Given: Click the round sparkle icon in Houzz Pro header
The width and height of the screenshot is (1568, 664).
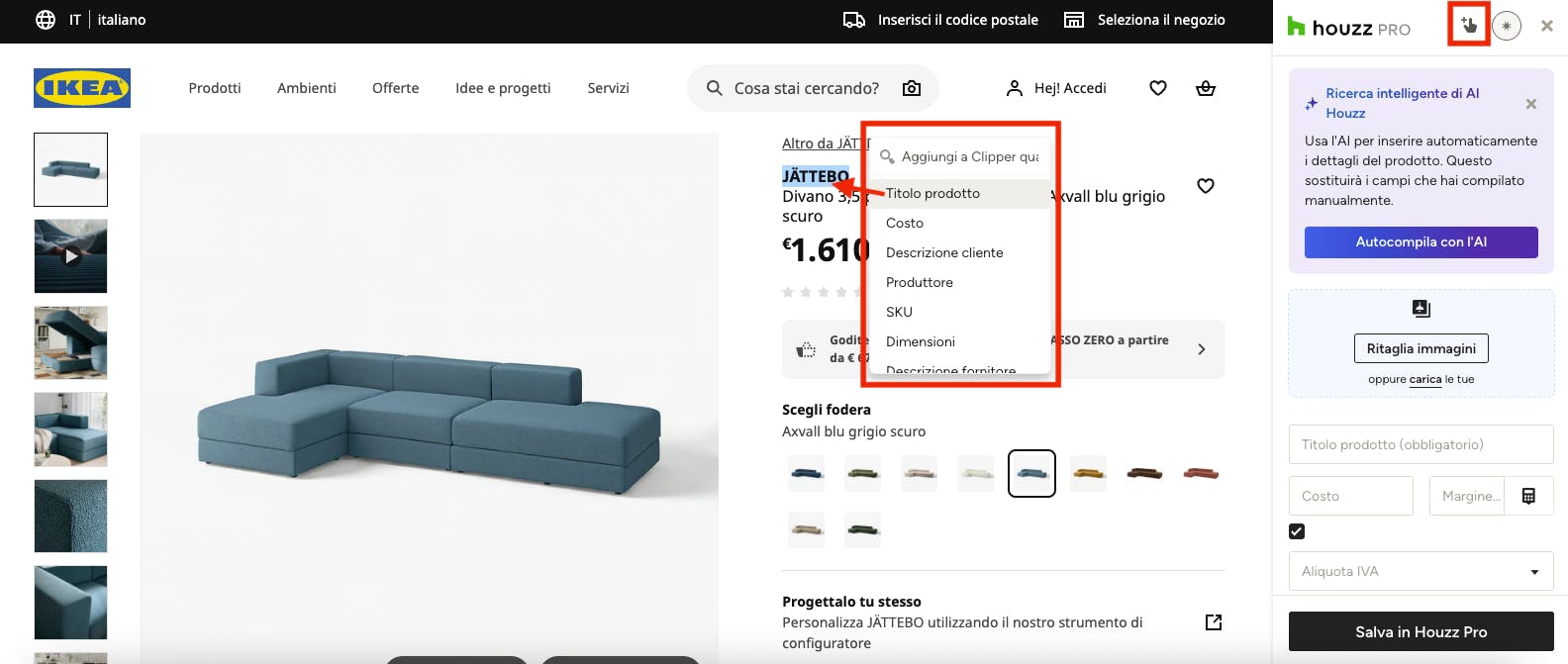Looking at the screenshot, I should click(1507, 26).
